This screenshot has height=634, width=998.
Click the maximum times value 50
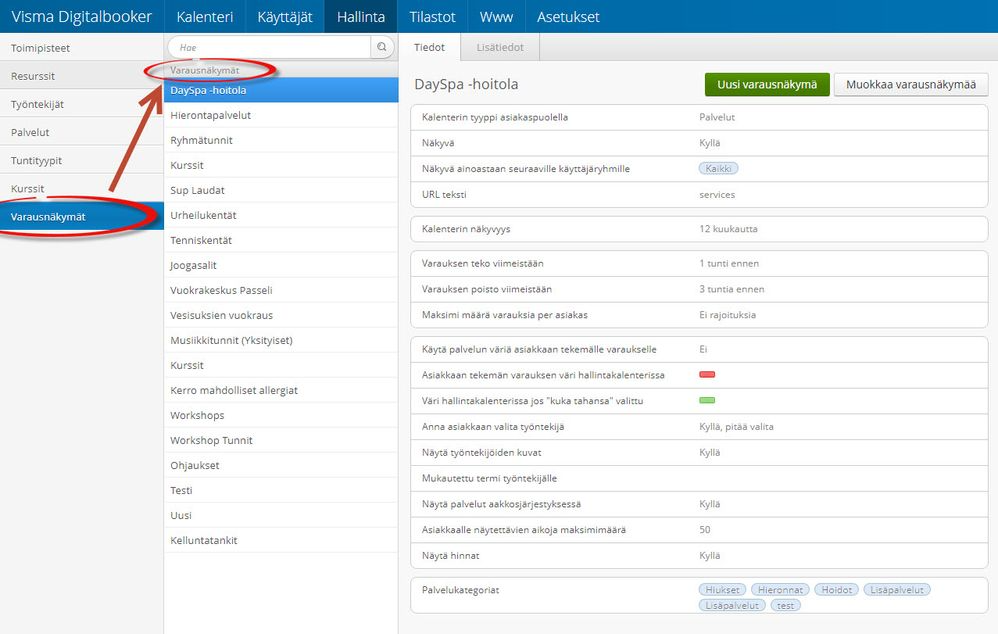(705, 530)
